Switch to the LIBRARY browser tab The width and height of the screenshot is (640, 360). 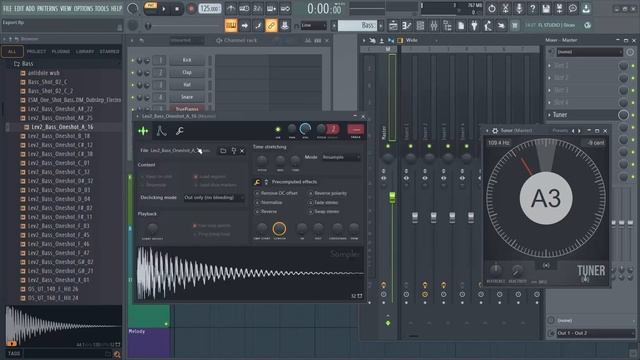coord(85,52)
